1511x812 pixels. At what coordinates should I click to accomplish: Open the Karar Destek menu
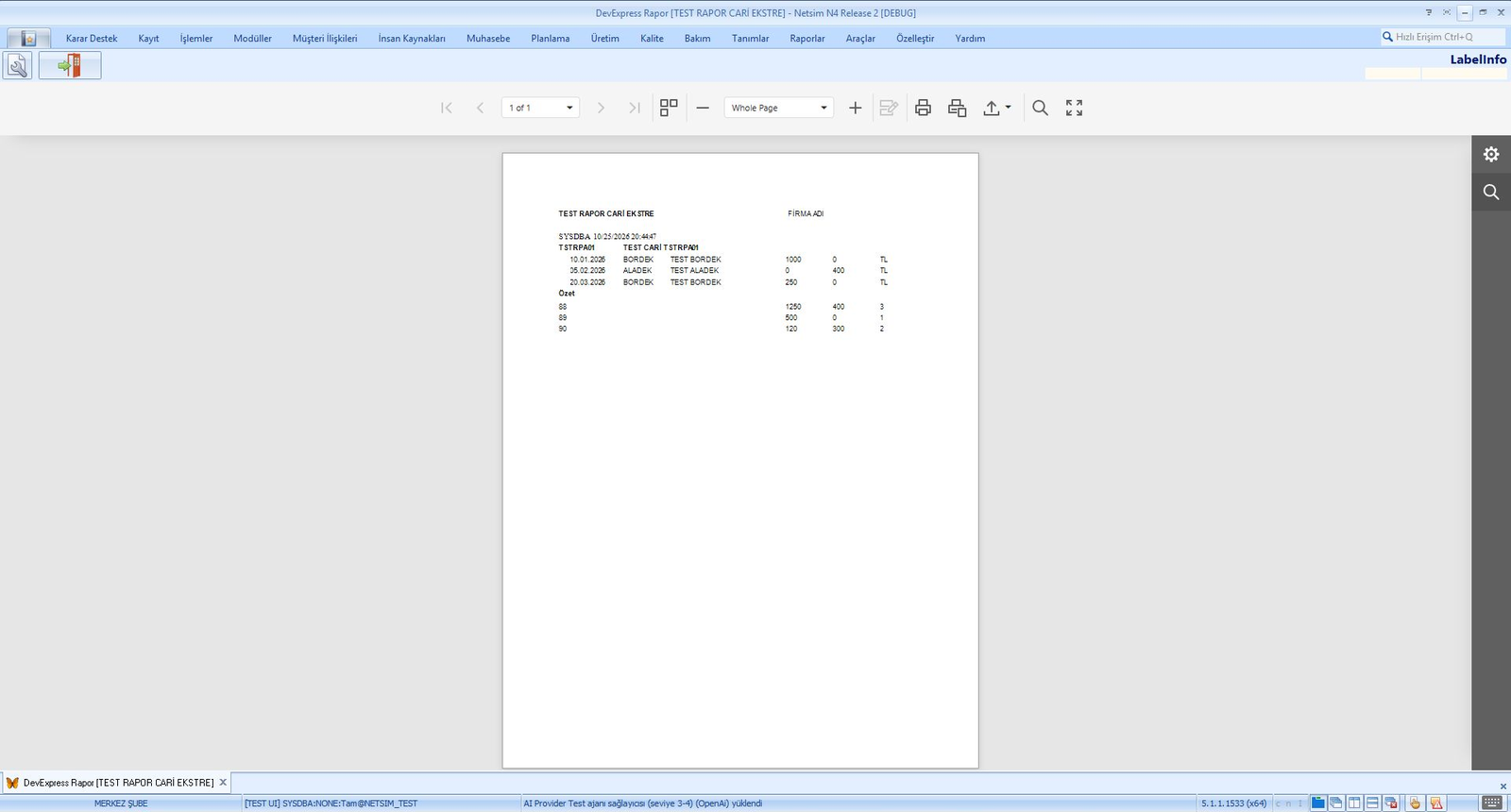coord(92,39)
